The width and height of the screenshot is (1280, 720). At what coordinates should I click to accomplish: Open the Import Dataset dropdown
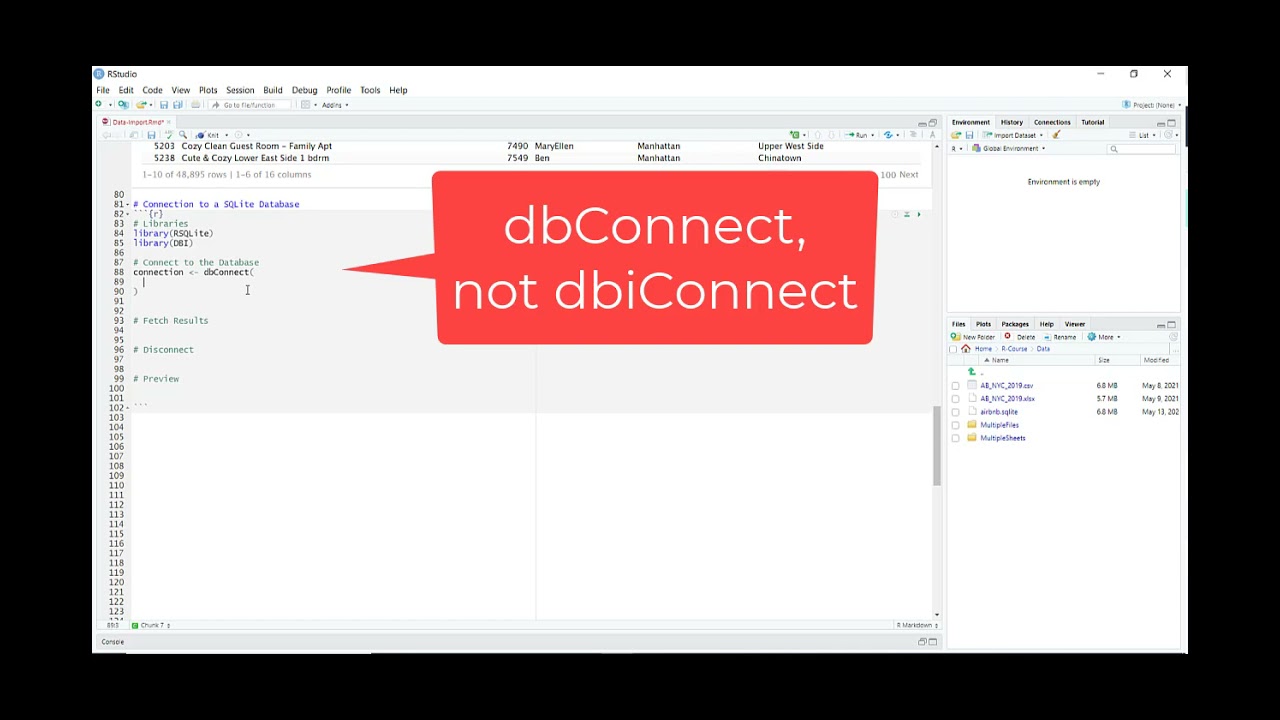click(1013, 135)
